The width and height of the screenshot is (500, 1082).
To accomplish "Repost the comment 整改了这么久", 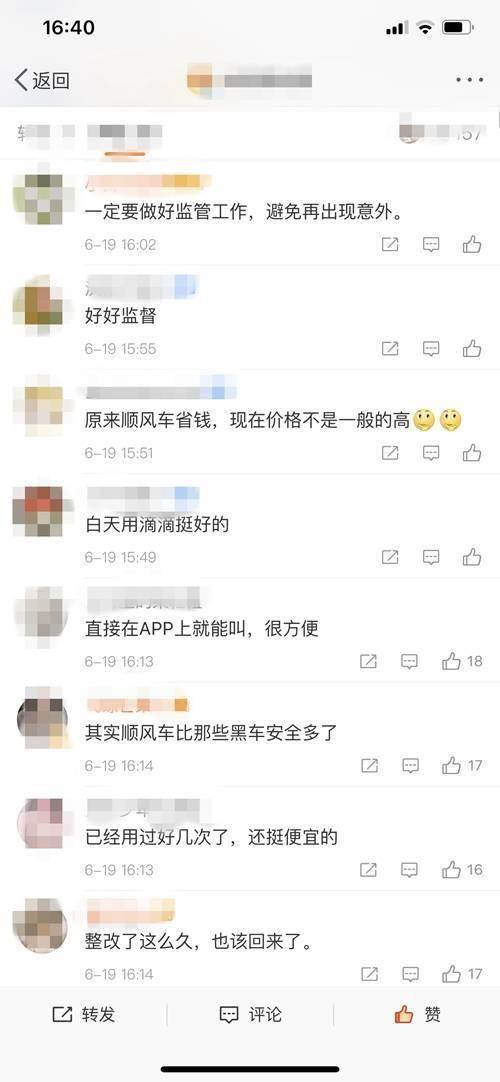I will [370, 974].
